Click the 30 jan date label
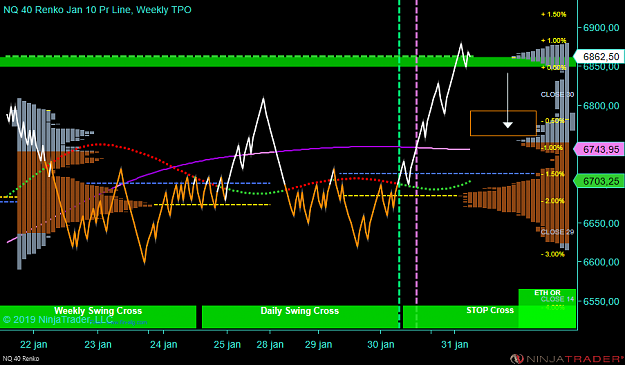Screen dimensions: 625x365 coord(381,344)
